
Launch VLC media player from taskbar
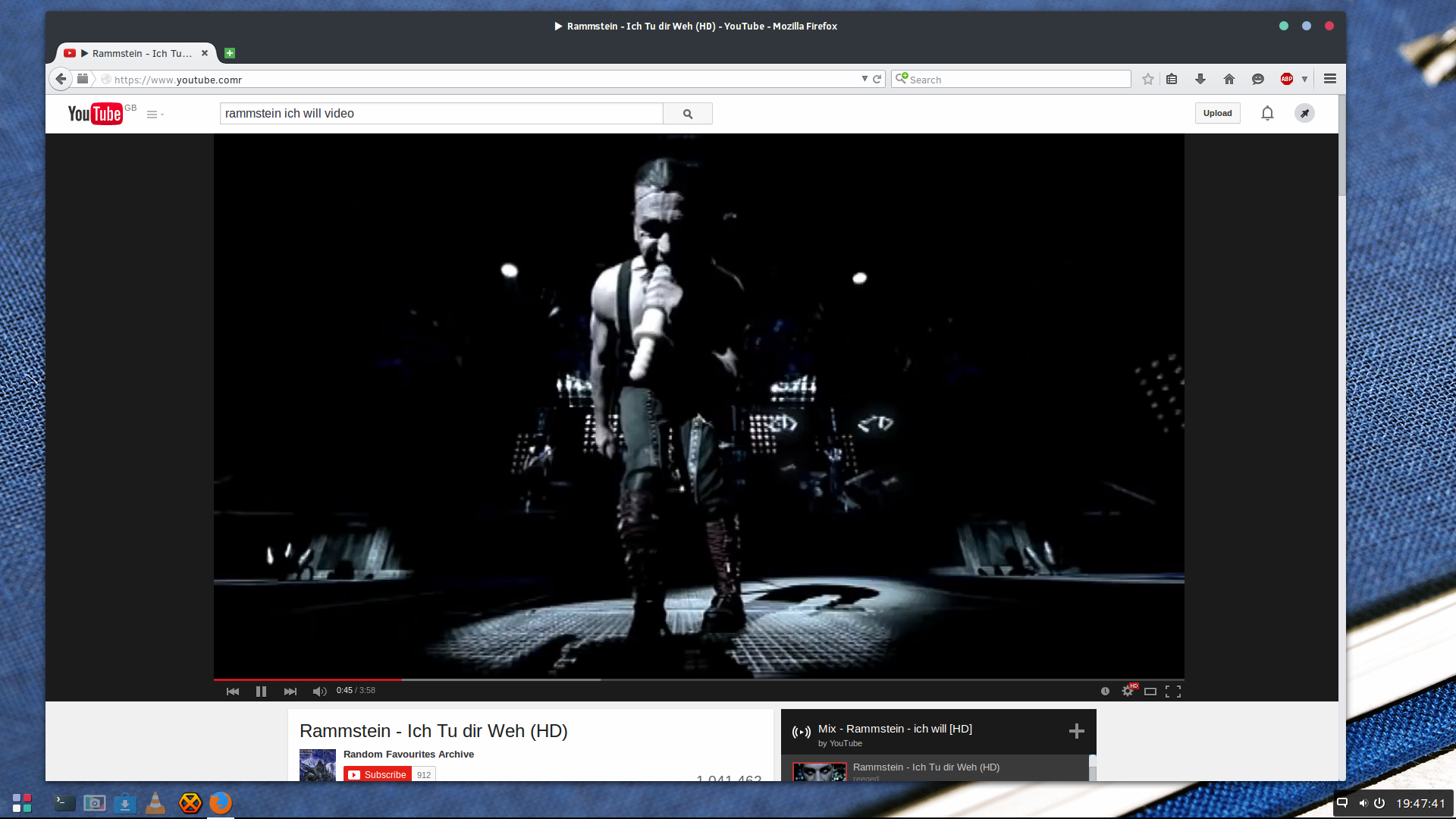pos(155,802)
